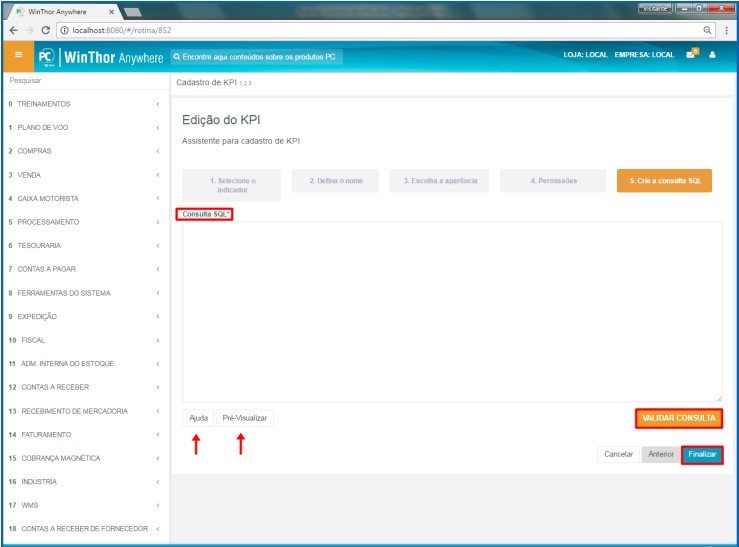The height and width of the screenshot is (547, 739).
Task: Click the VALIDAR CONSULTA button
Action: (x=679, y=418)
